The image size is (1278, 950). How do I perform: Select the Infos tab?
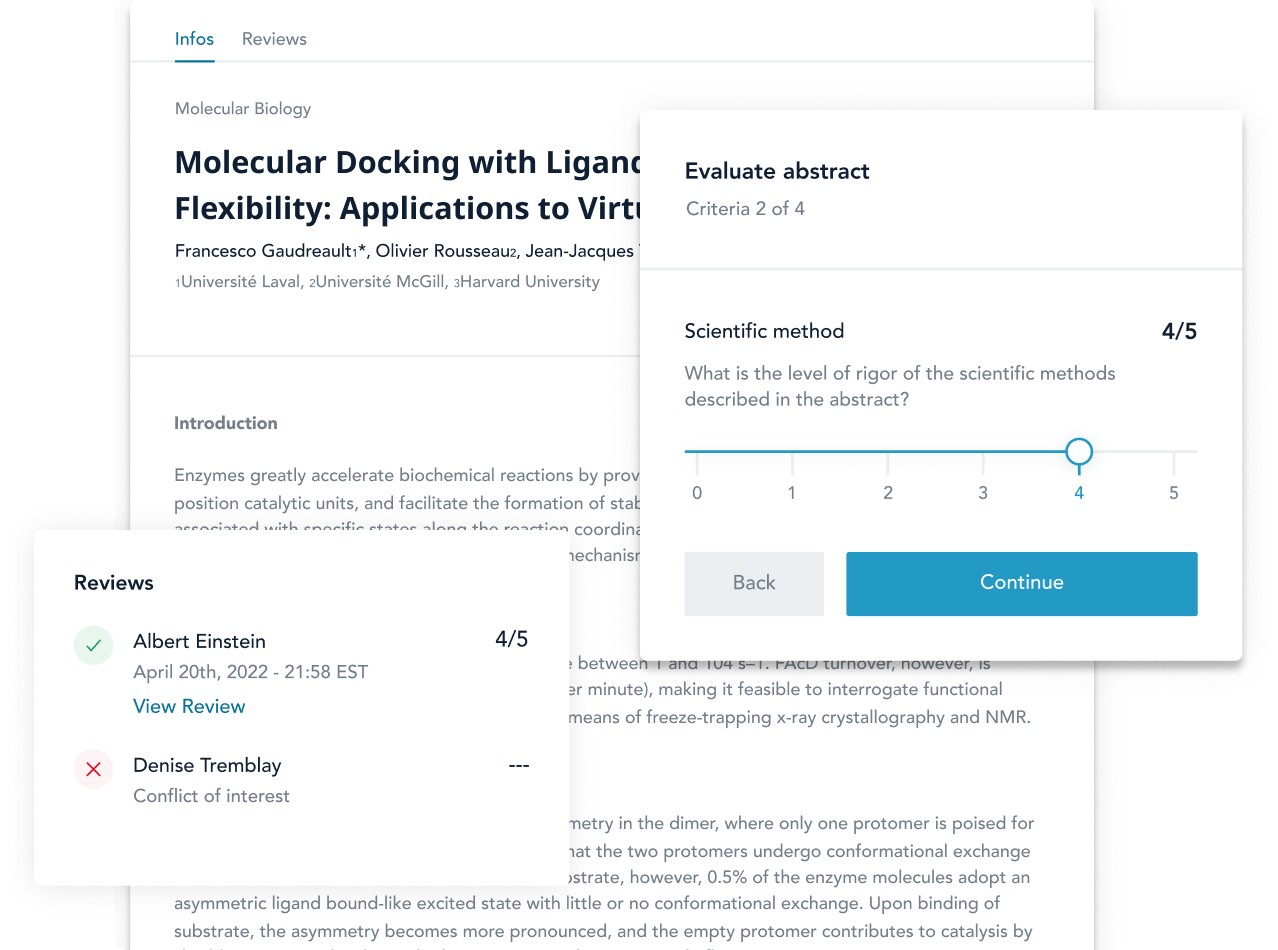point(194,39)
